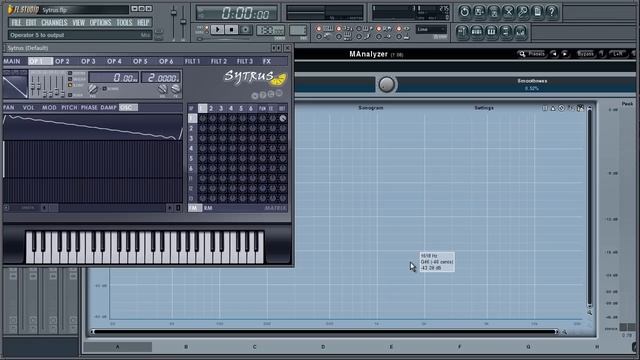The height and width of the screenshot is (360, 640).
Task: Click the save project toolbar icon
Action: 479,12
